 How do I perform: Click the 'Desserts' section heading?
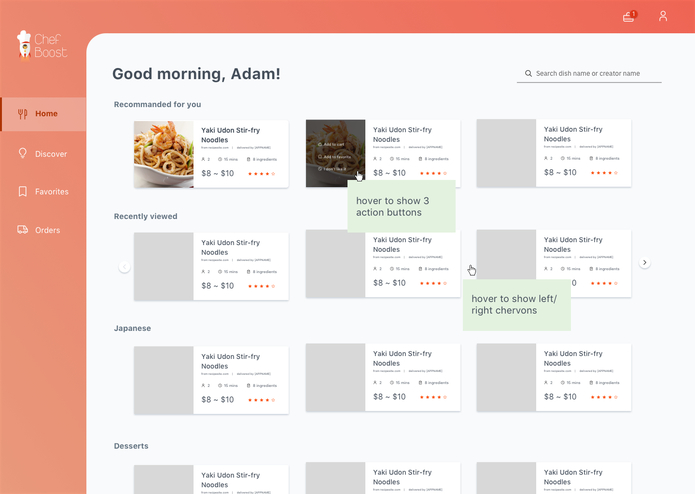tap(131, 446)
